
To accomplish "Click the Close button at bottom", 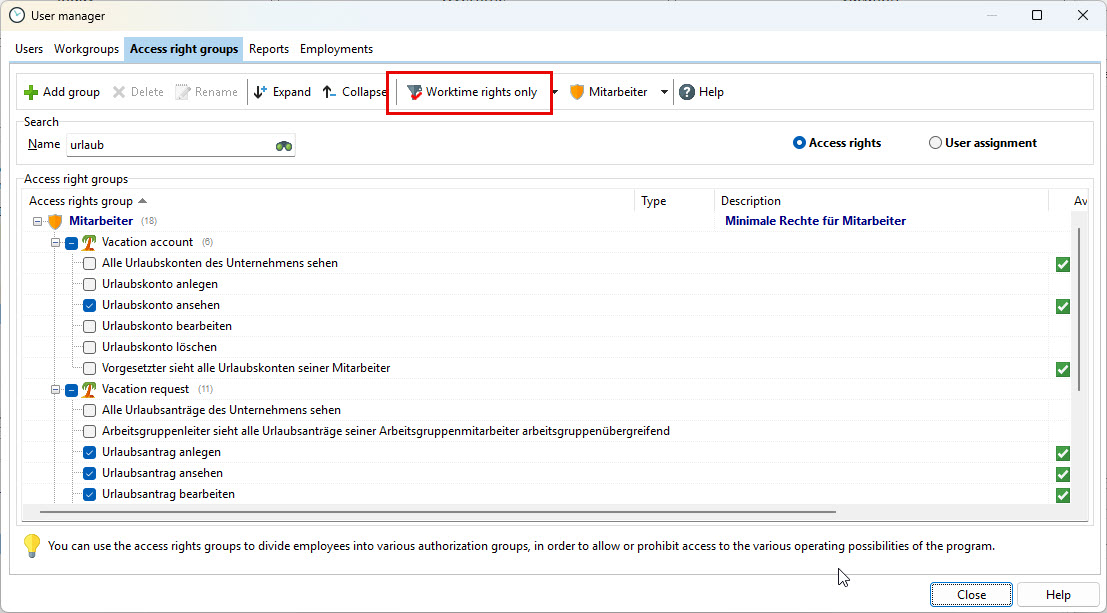I will [971, 594].
